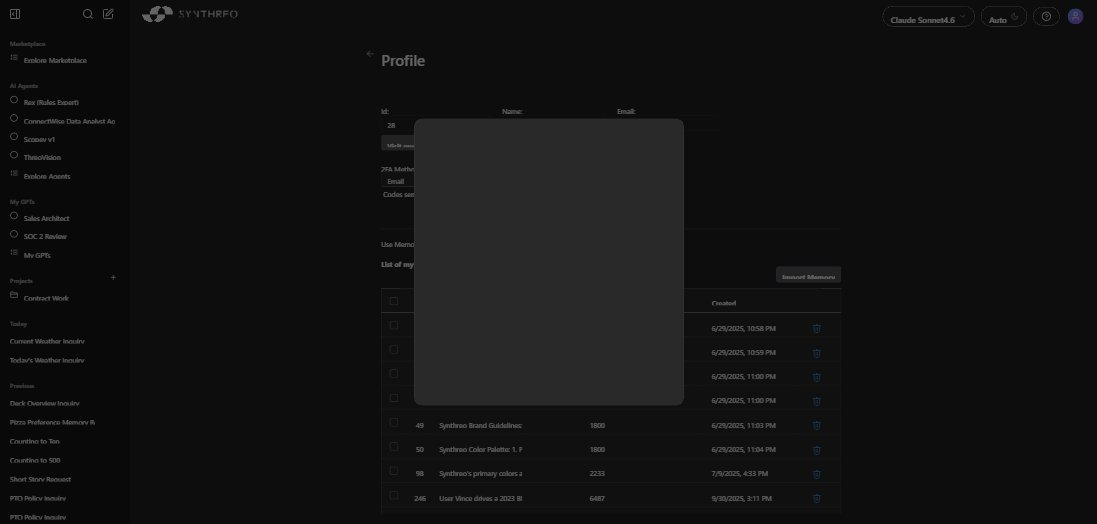Viewport: 1097px width, 524px height.
Task: Check the box for memory 98
Action: click(394, 470)
